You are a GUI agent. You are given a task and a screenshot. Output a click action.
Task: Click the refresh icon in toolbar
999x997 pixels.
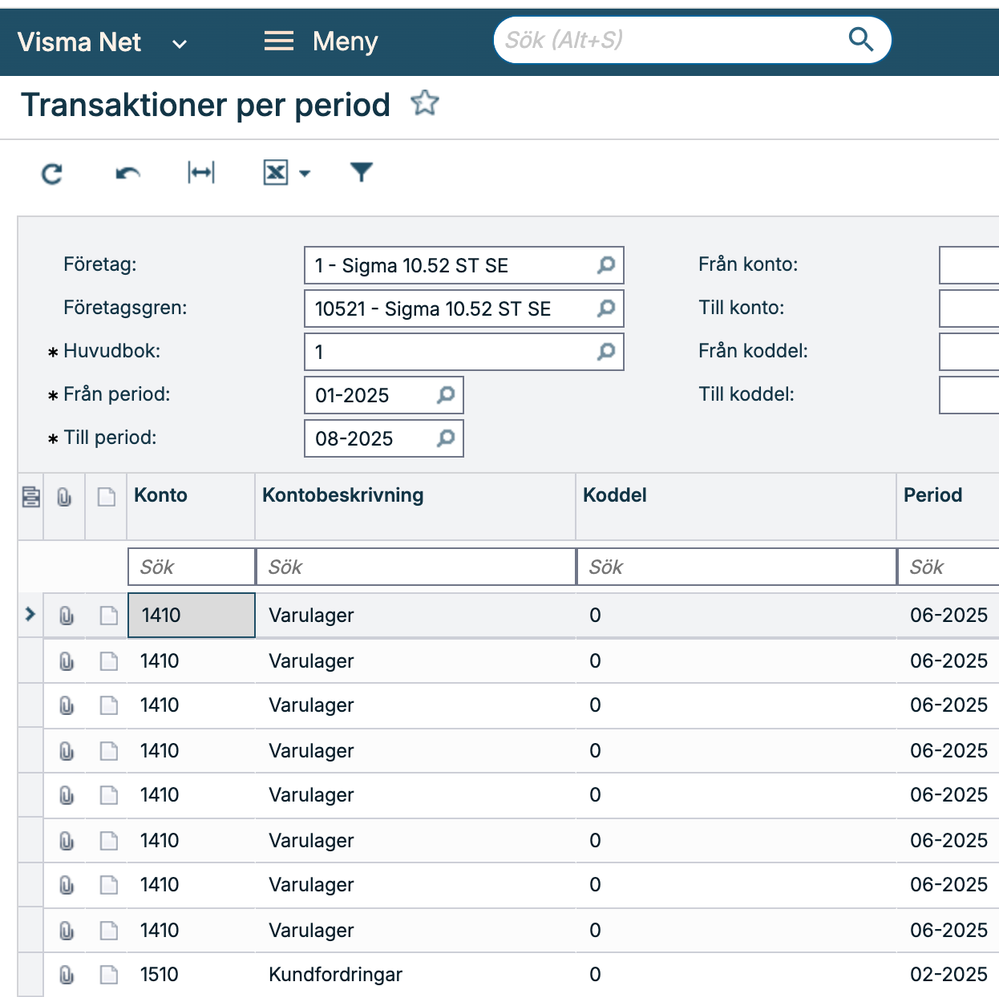point(52,173)
